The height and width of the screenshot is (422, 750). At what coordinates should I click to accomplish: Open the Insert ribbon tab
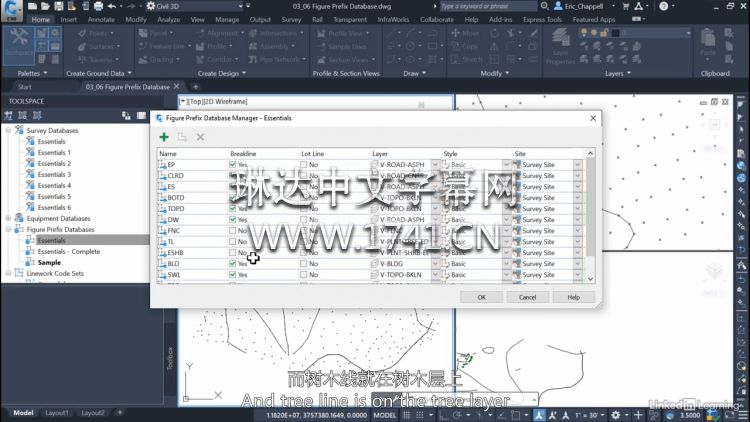point(68,20)
